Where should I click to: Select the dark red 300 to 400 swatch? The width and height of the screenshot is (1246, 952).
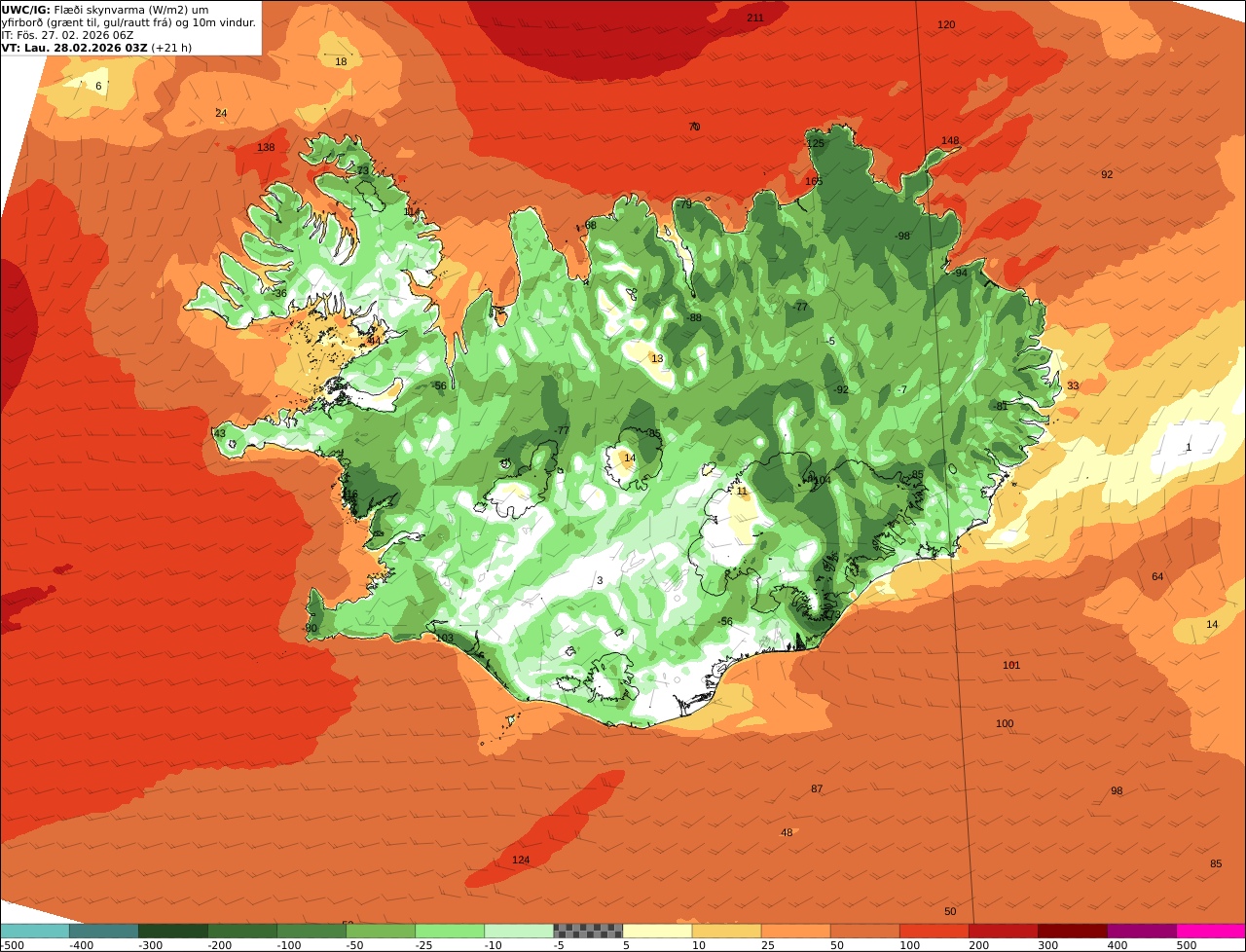tap(1073, 931)
